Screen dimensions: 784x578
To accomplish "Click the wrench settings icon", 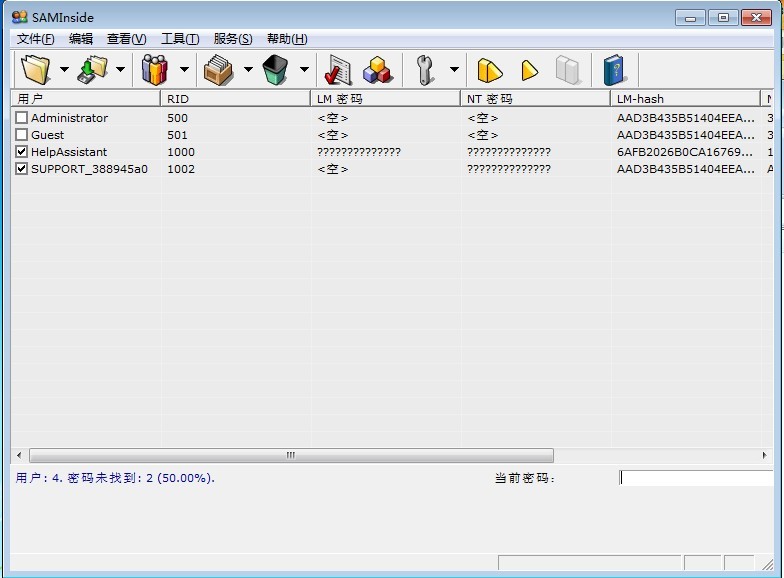I will pyautogui.click(x=425, y=70).
